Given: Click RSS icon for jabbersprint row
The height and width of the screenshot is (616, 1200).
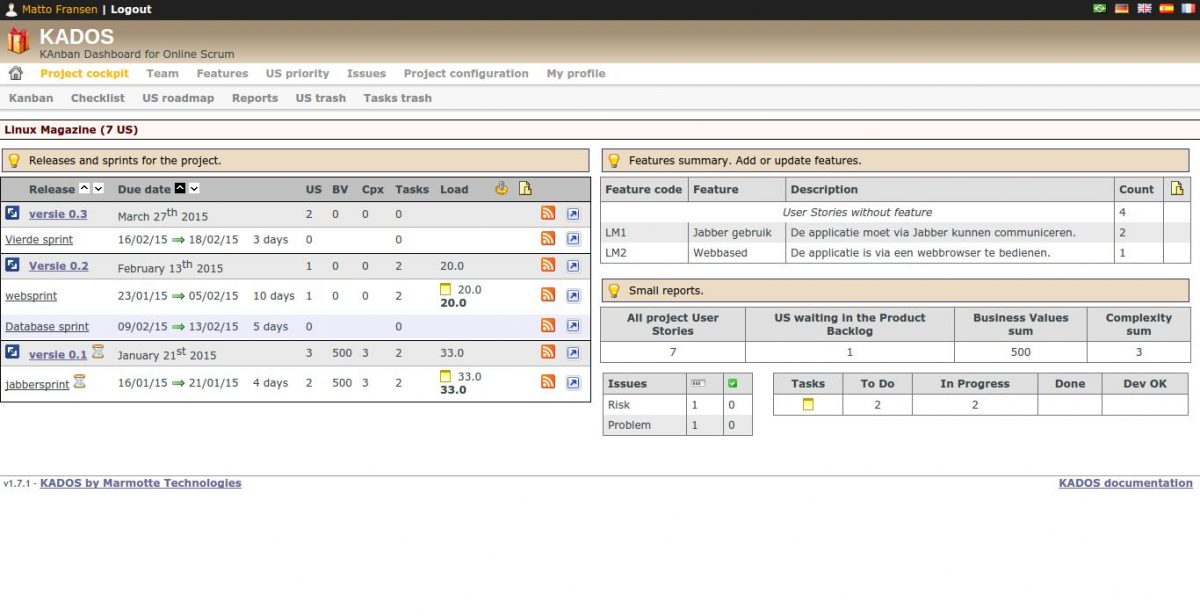Looking at the screenshot, I should [x=548, y=382].
